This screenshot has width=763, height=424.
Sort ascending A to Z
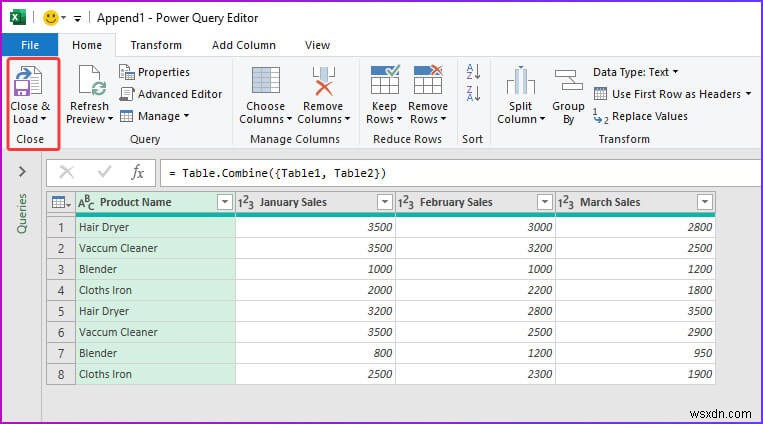473,72
